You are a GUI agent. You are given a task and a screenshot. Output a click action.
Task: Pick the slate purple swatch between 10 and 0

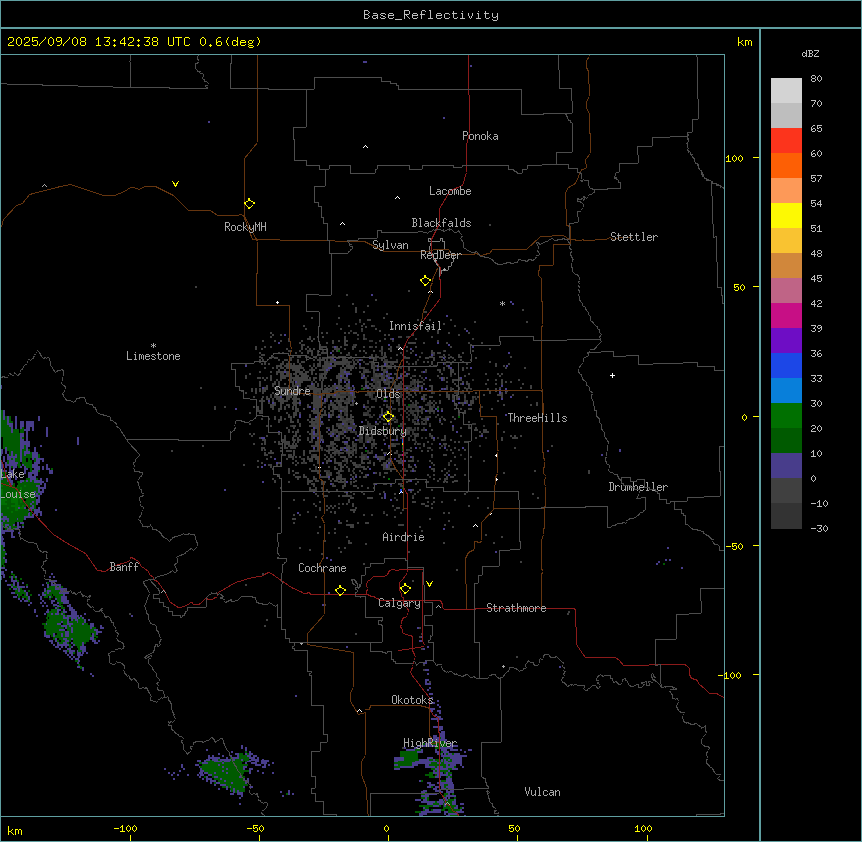click(786, 466)
